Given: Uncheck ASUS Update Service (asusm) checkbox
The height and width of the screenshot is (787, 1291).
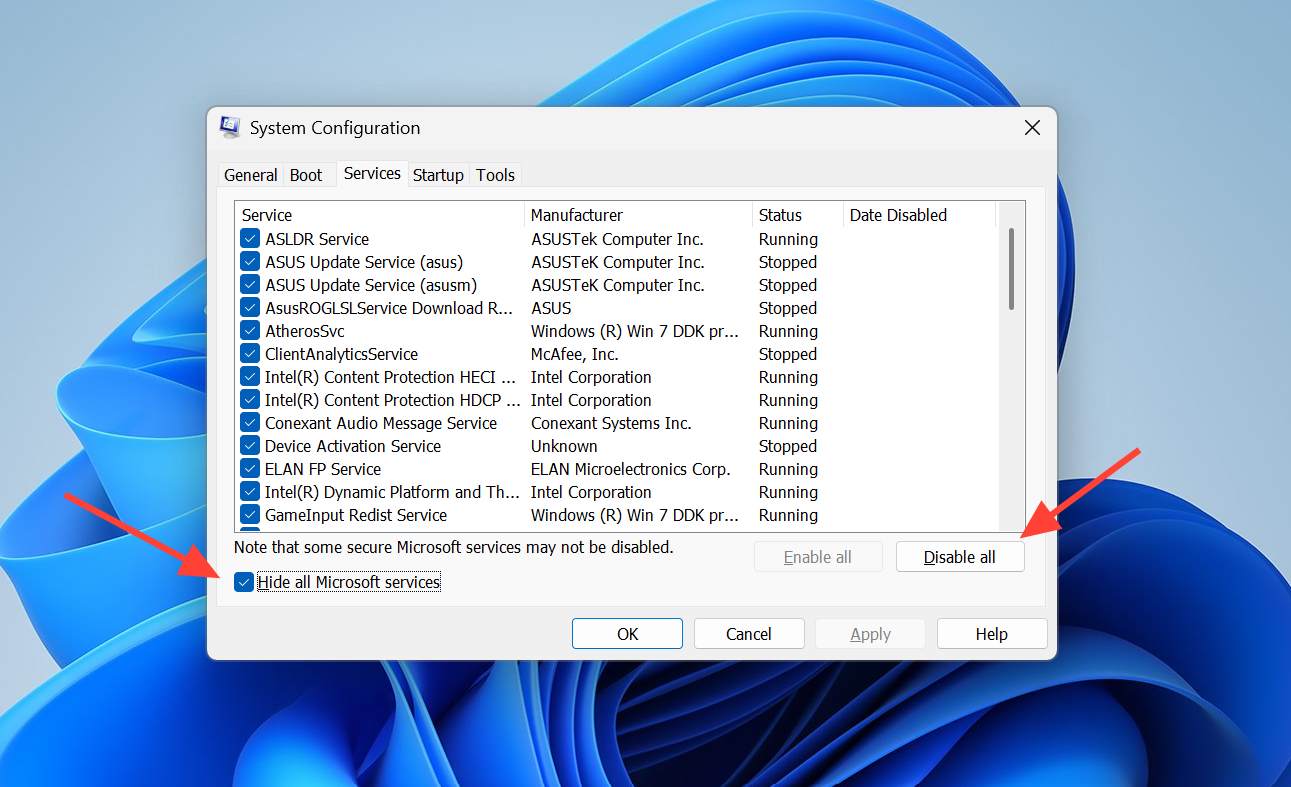Looking at the screenshot, I should coord(250,285).
